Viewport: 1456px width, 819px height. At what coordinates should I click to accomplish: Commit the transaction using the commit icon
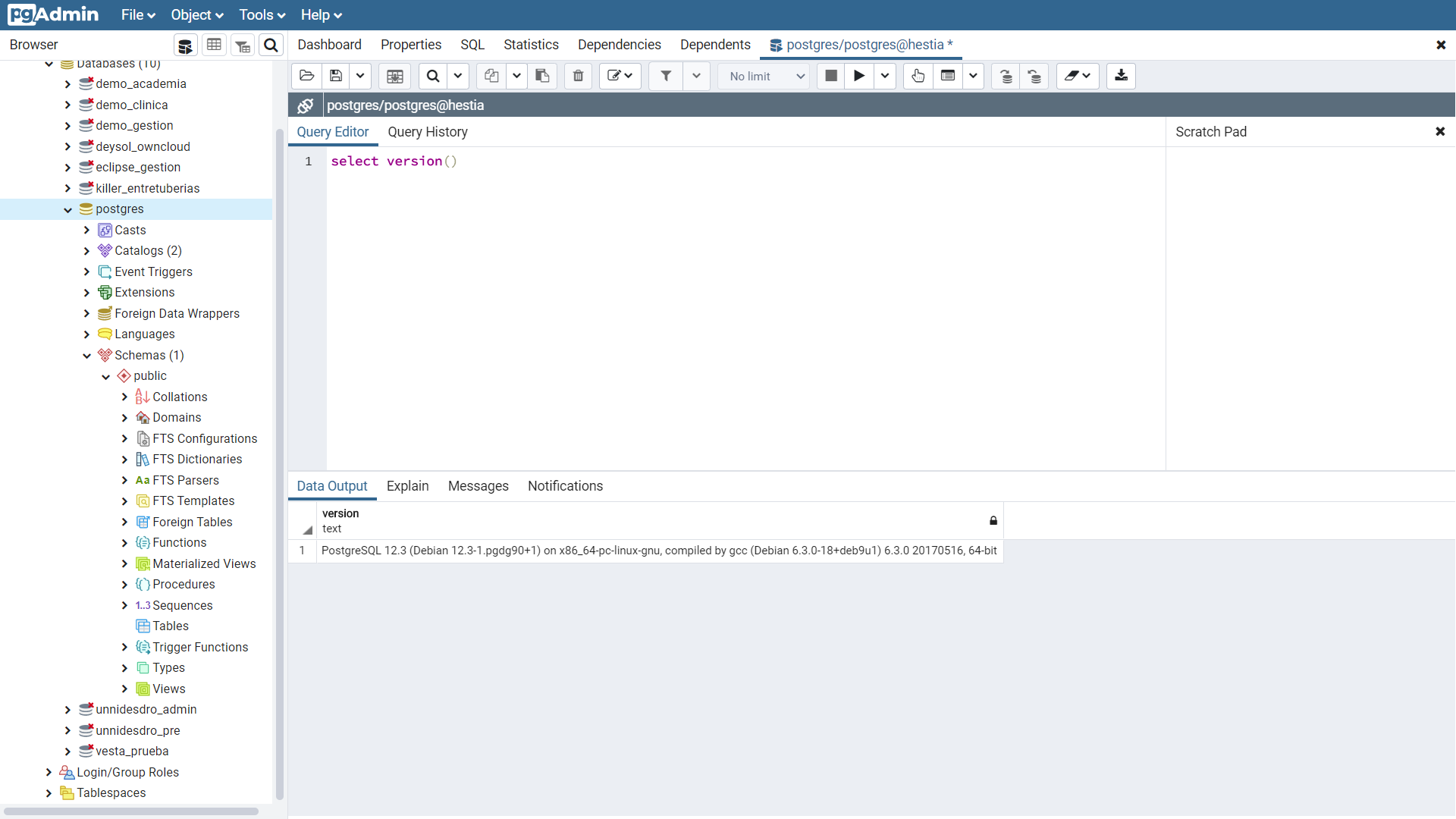[x=1005, y=76]
